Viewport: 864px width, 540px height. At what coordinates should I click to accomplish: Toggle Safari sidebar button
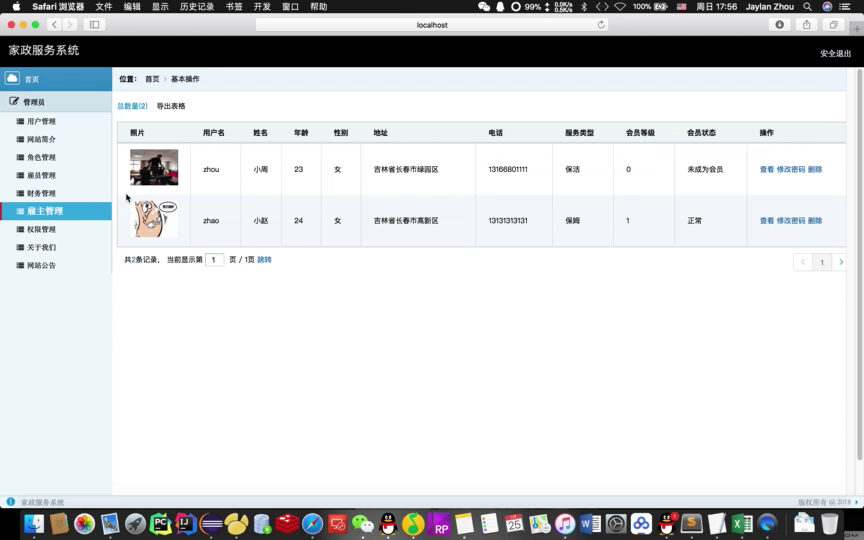pos(94,24)
